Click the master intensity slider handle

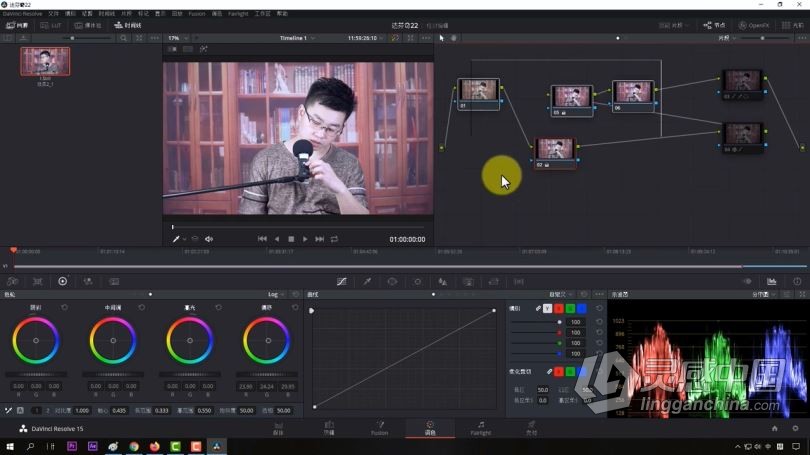pyautogui.click(x=559, y=322)
